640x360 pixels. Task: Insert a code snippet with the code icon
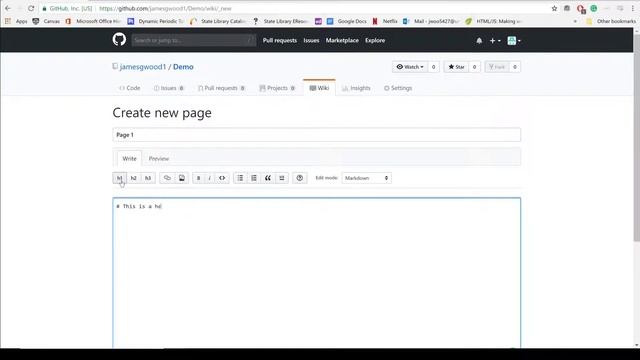point(222,178)
